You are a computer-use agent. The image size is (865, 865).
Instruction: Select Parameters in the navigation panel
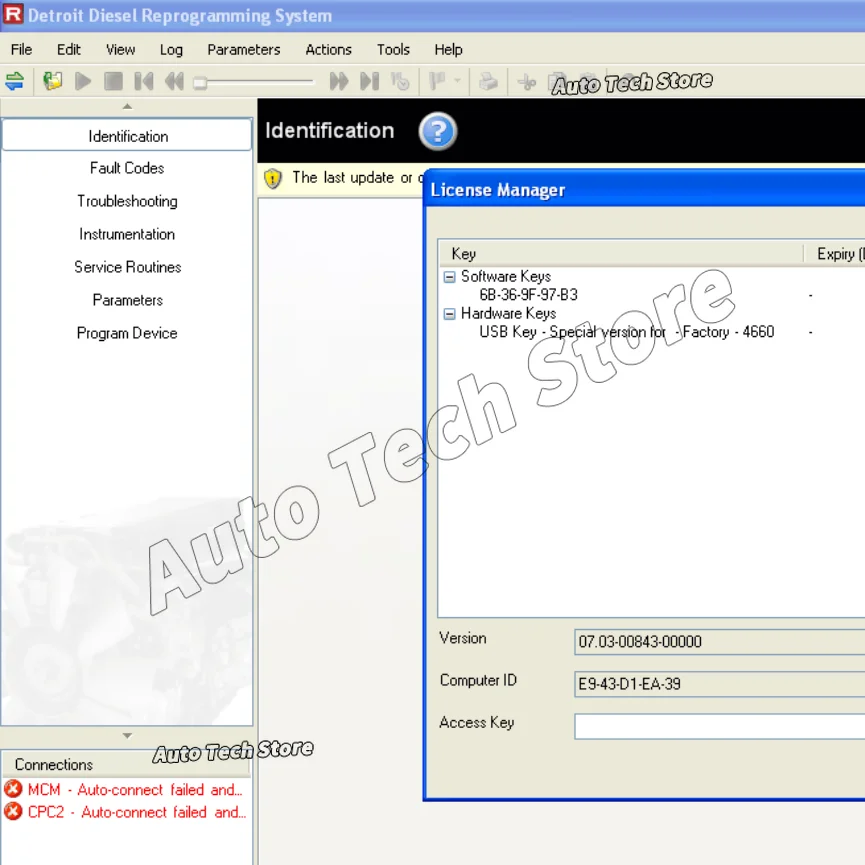click(127, 300)
